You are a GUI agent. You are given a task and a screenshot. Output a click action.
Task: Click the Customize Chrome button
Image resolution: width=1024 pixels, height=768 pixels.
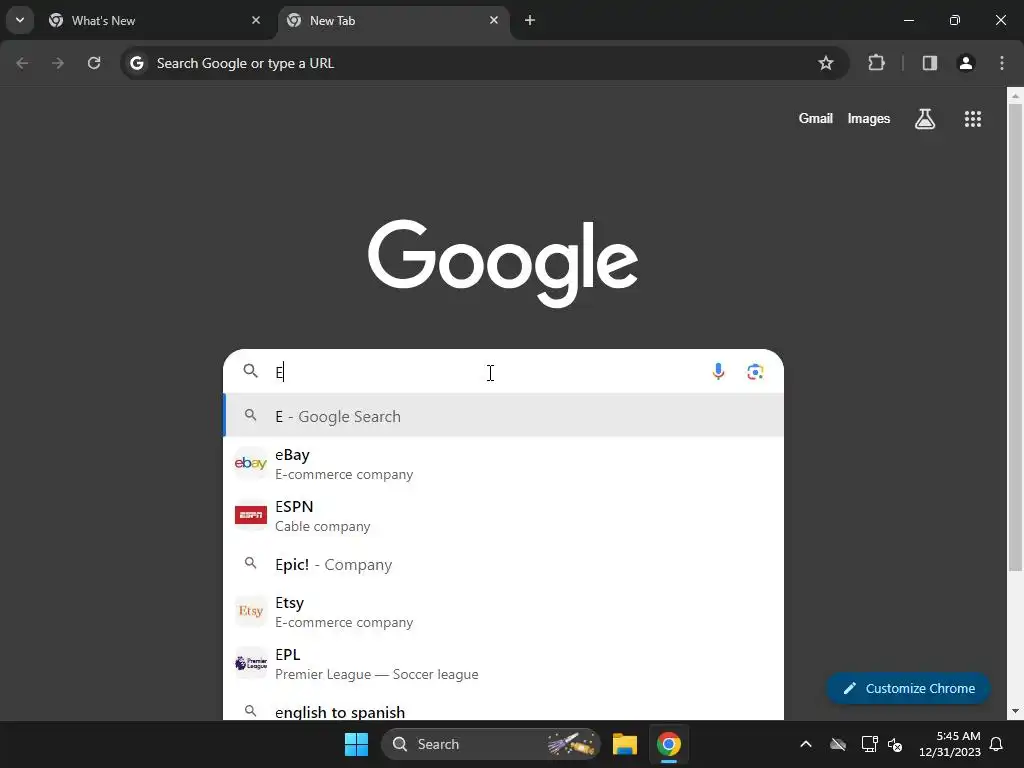908,688
